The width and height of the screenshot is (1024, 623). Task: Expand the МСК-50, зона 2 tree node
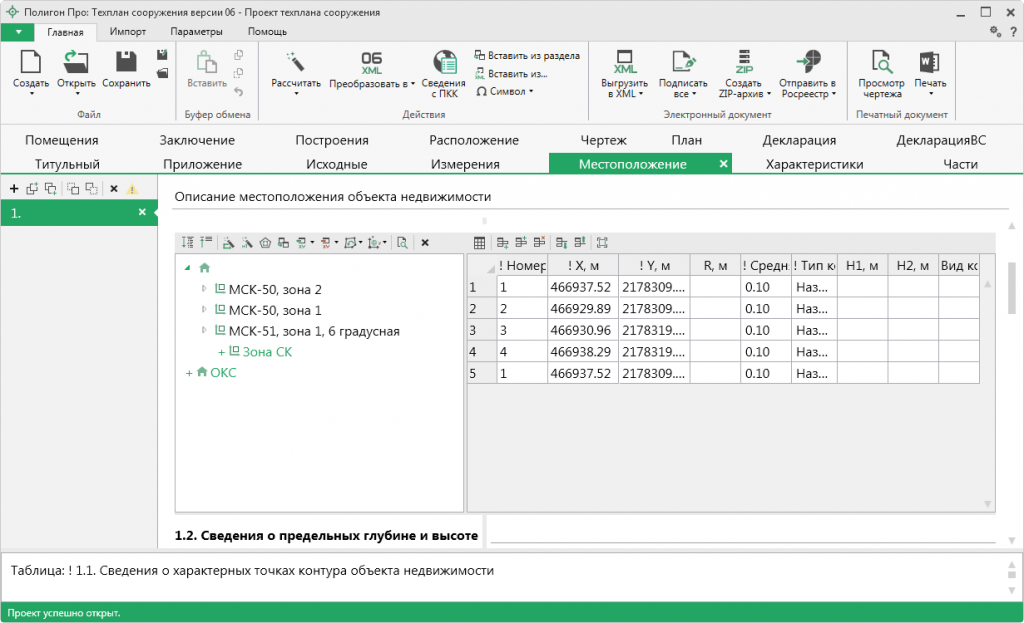204,289
